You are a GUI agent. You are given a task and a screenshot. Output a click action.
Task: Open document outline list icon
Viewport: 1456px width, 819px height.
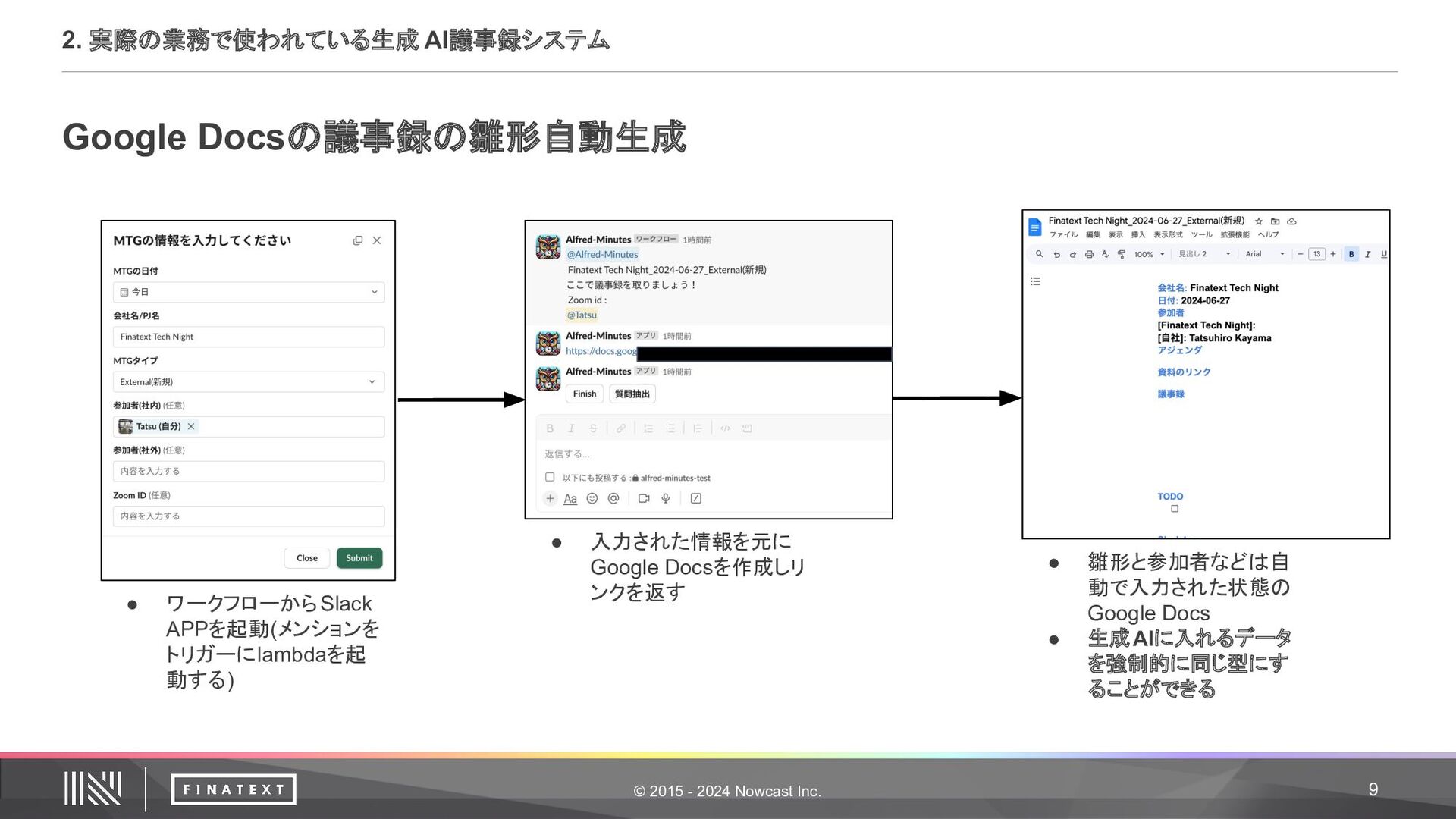point(1035,281)
